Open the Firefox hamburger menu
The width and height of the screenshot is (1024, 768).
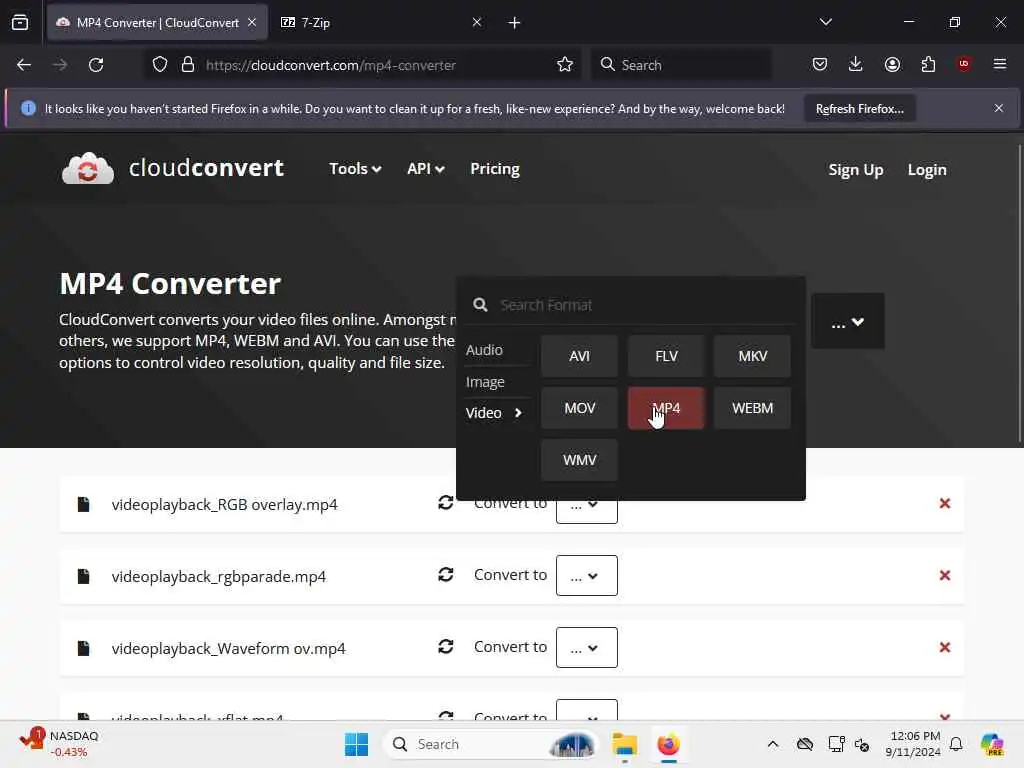pyautogui.click(x=1000, y=64)
